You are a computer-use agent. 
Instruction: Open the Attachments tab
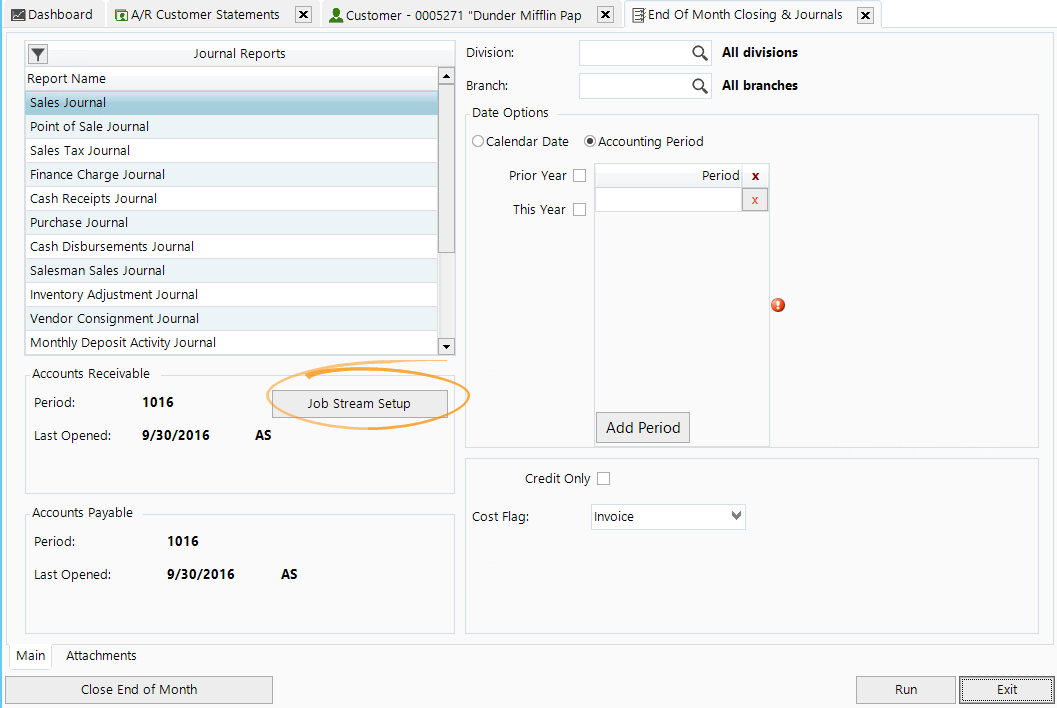click(101, 656)
